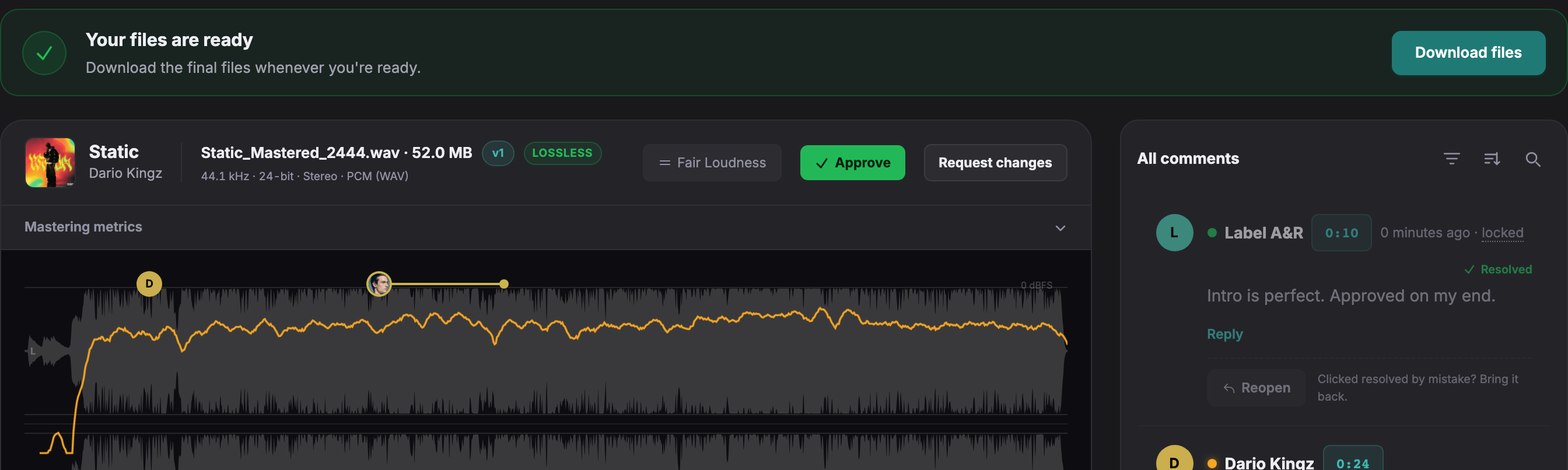
Task: Open the comments filter icon
Action: [x=1451, y=159]
